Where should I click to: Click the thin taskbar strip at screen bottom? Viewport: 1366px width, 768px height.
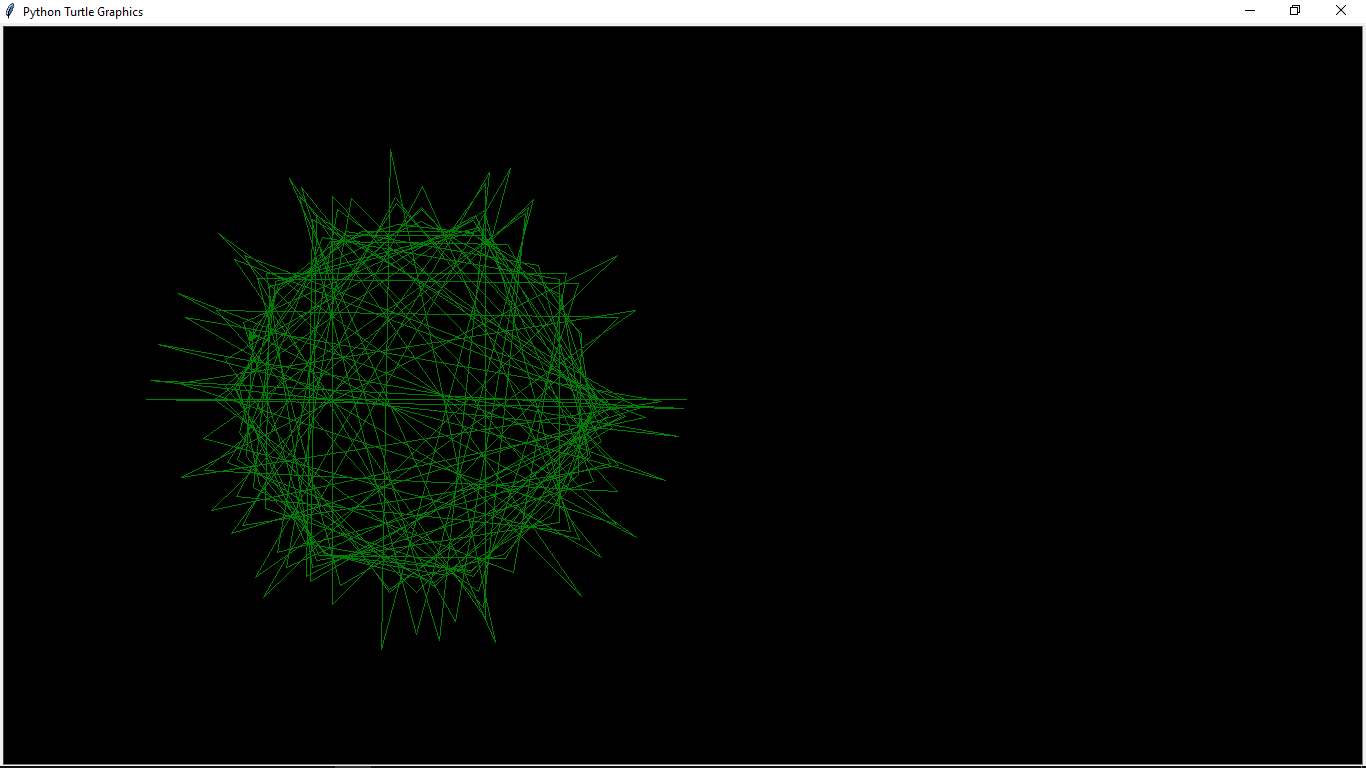click(683, 765)
